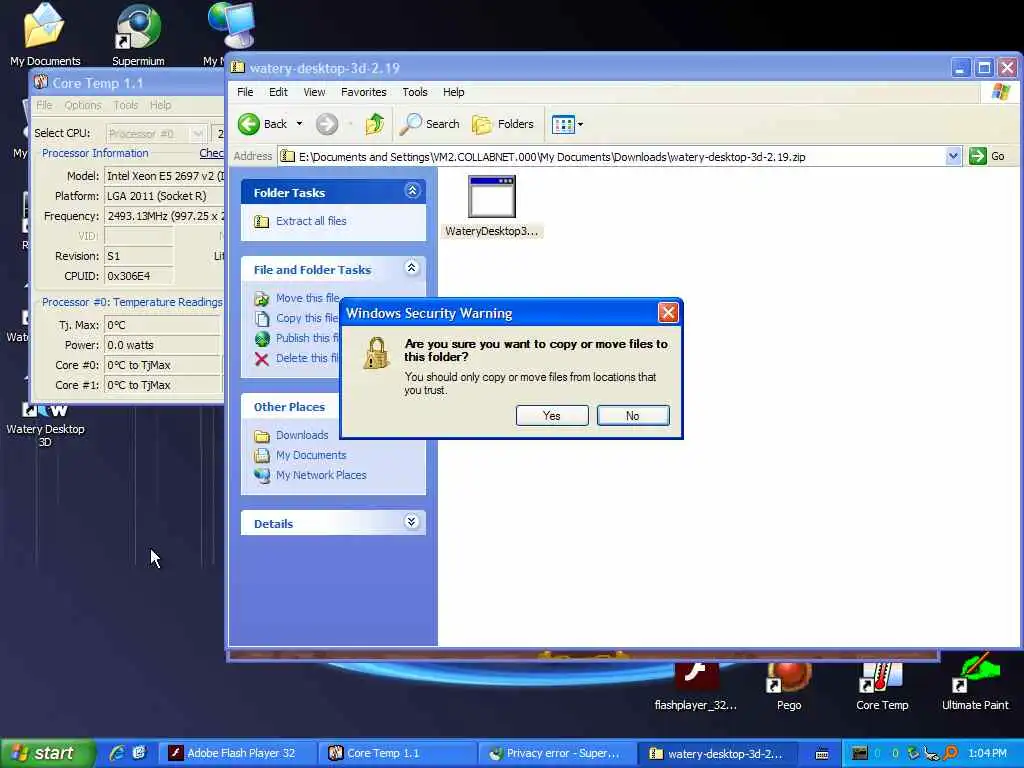
Task: Click the Search toolbar button
Action: (430, 124)
